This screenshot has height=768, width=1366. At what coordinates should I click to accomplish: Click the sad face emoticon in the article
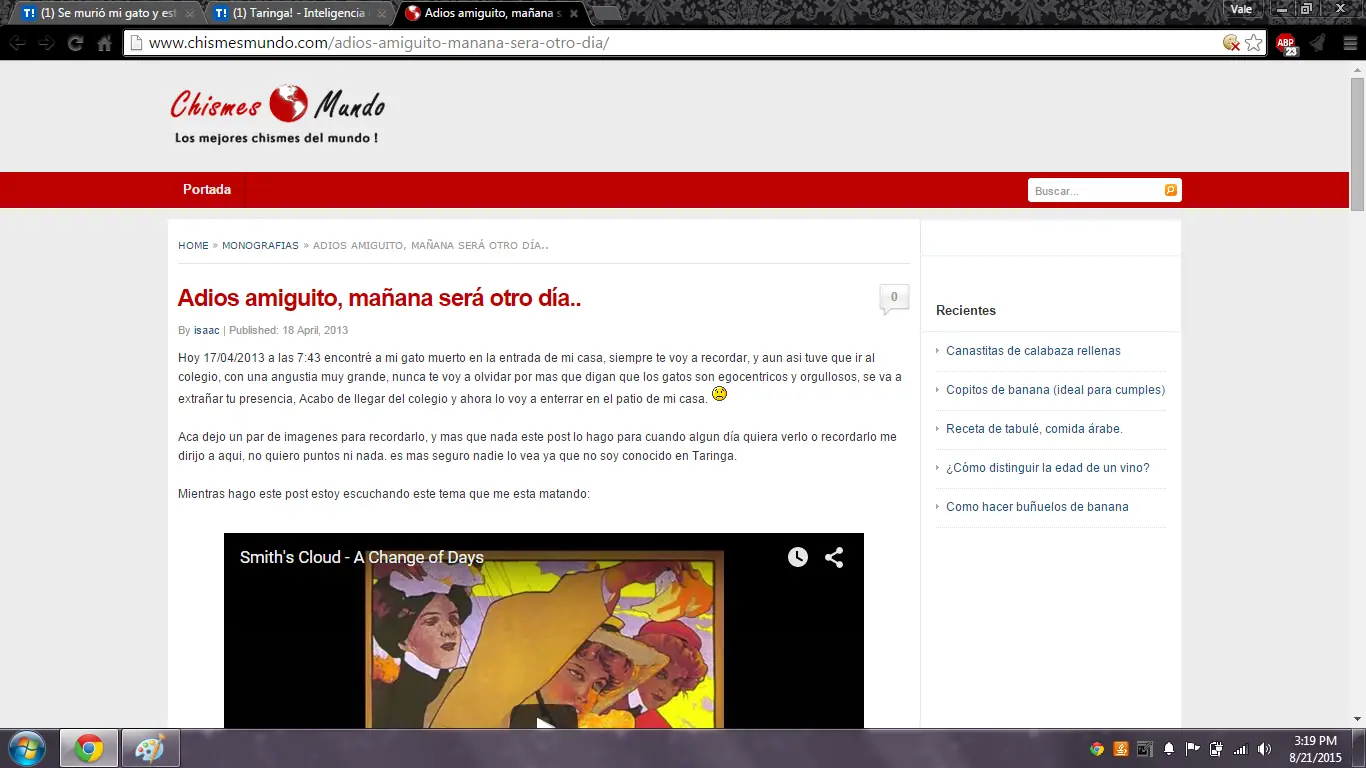[x=719, y=394]
